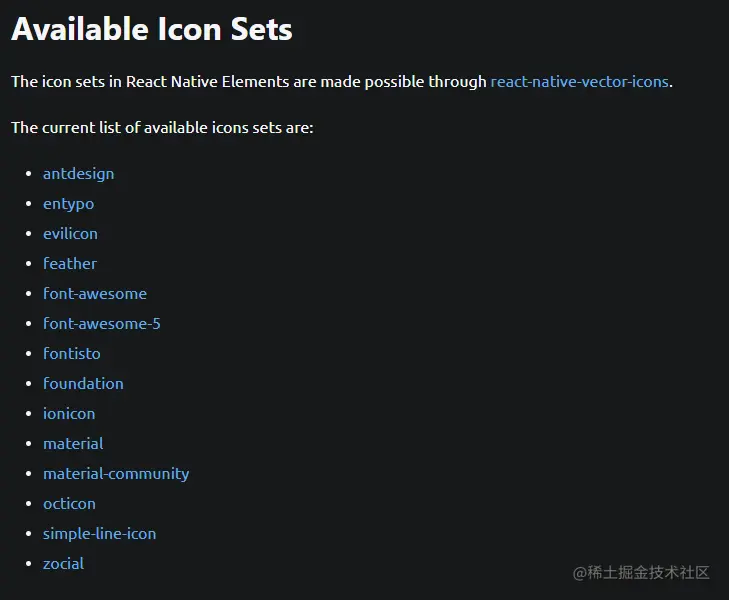
Task: Open the material-community link
Action: click(x=116, y=474)
